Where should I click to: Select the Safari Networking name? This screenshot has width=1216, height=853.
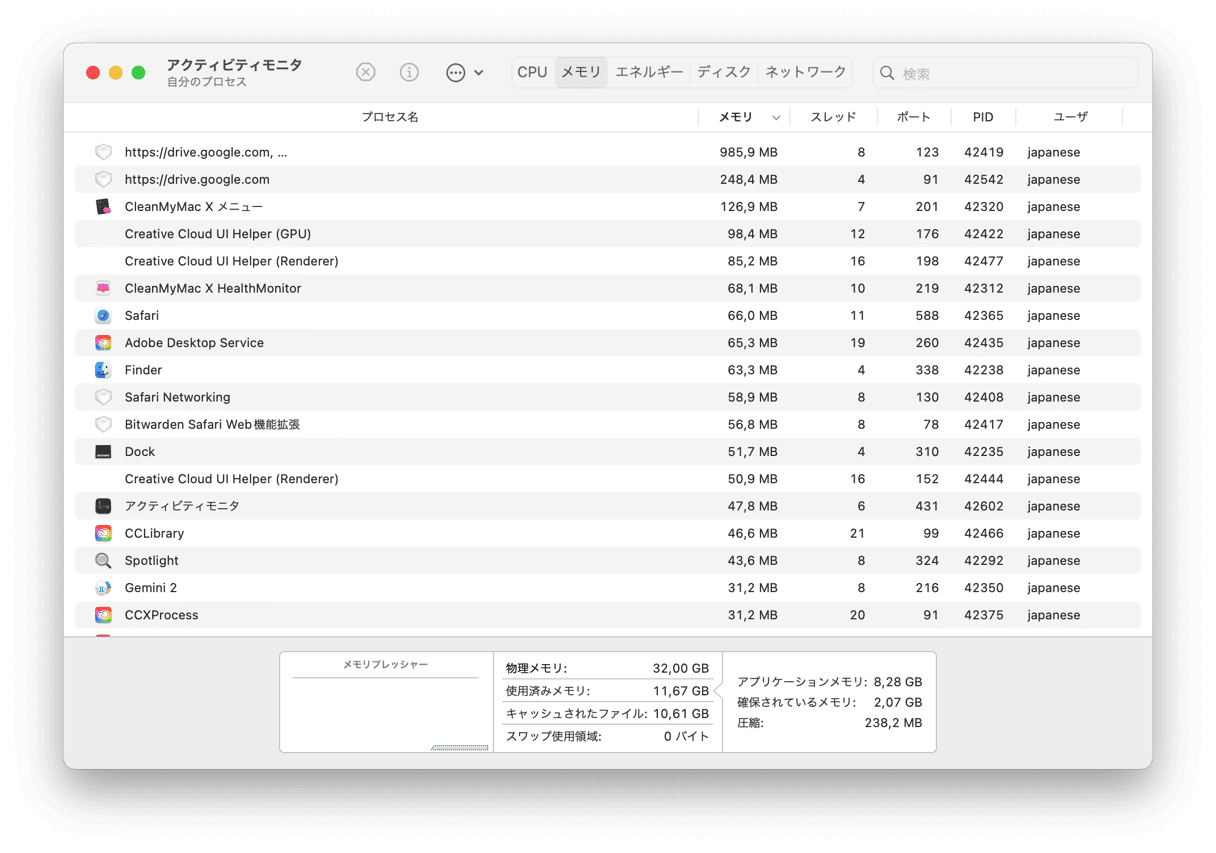tap(177, 397)
